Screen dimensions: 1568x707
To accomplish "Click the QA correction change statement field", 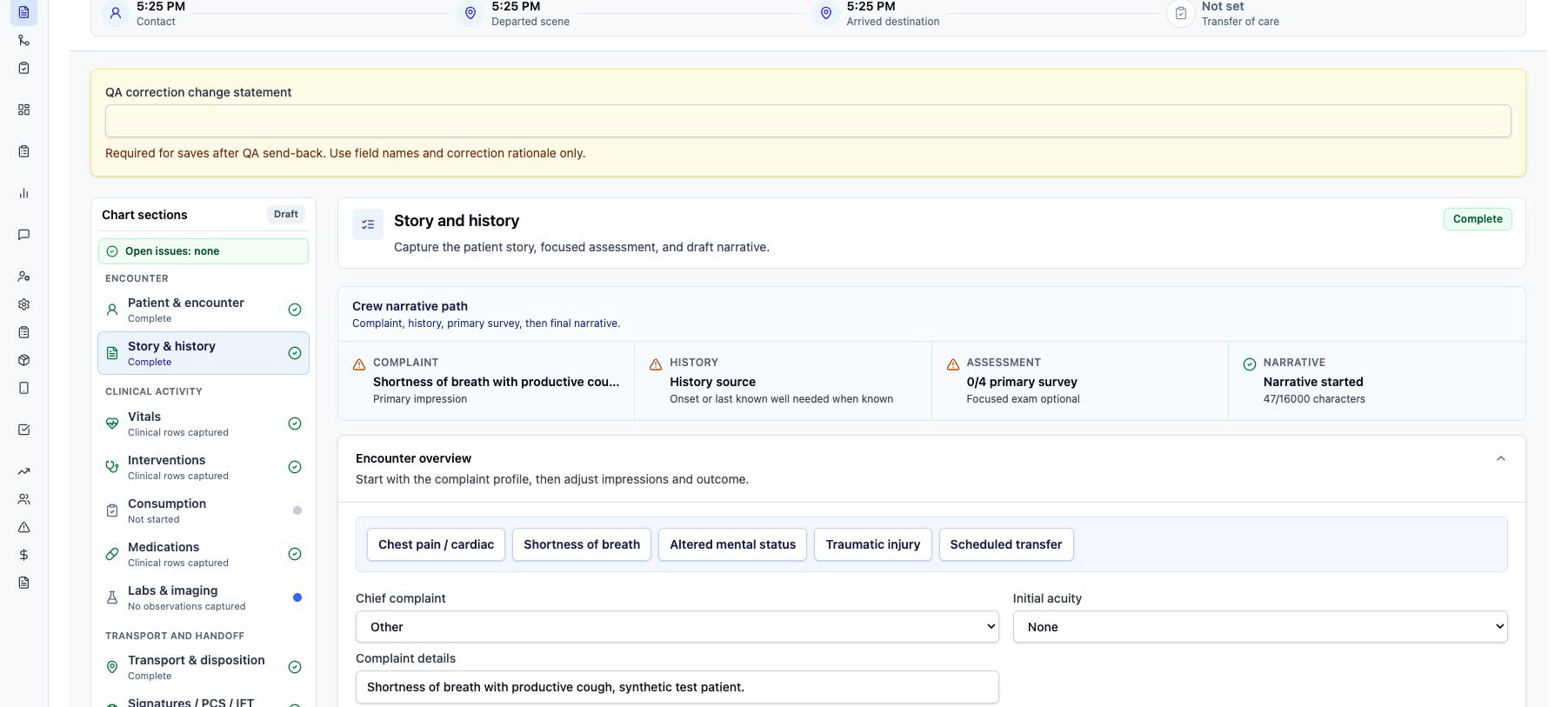I will click(x=808, y=121).
